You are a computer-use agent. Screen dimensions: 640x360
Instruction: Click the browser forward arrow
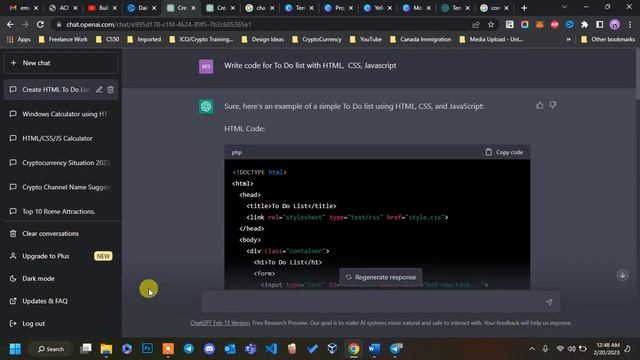pos(25,24)
